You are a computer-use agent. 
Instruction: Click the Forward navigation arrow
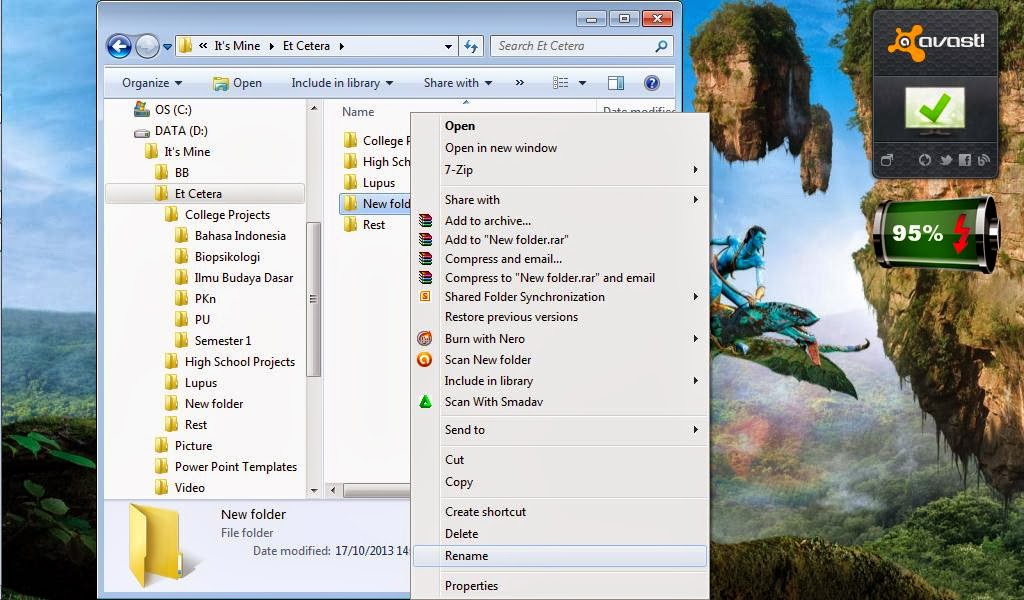pos(148,46)
